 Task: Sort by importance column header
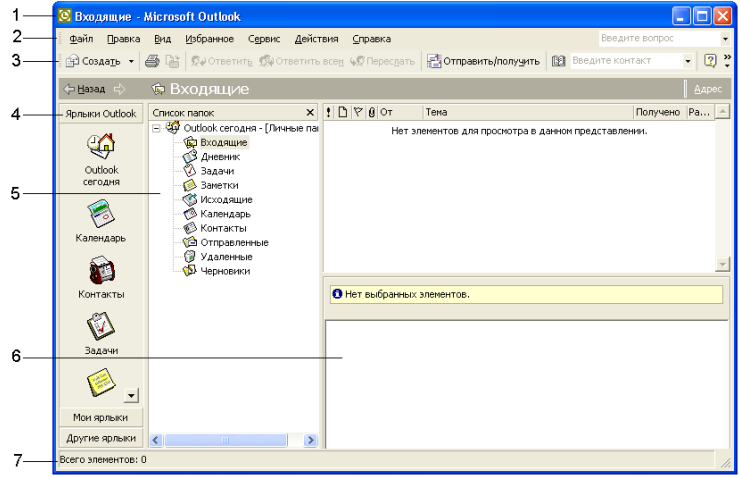pos(328,112)
